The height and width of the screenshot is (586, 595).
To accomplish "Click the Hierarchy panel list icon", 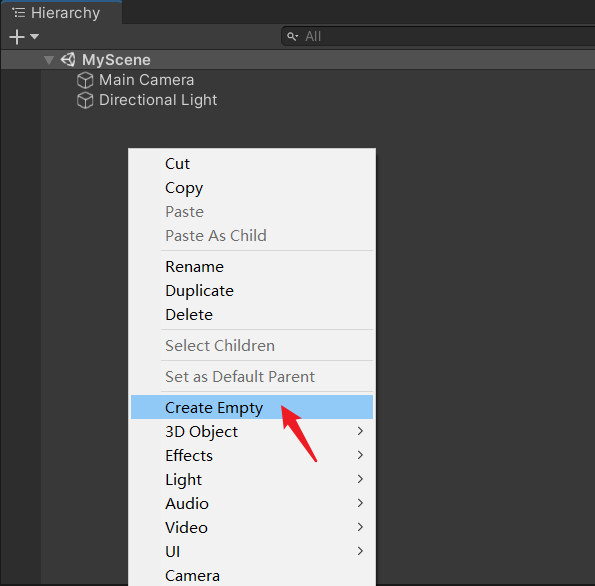I will click(19, 13).
